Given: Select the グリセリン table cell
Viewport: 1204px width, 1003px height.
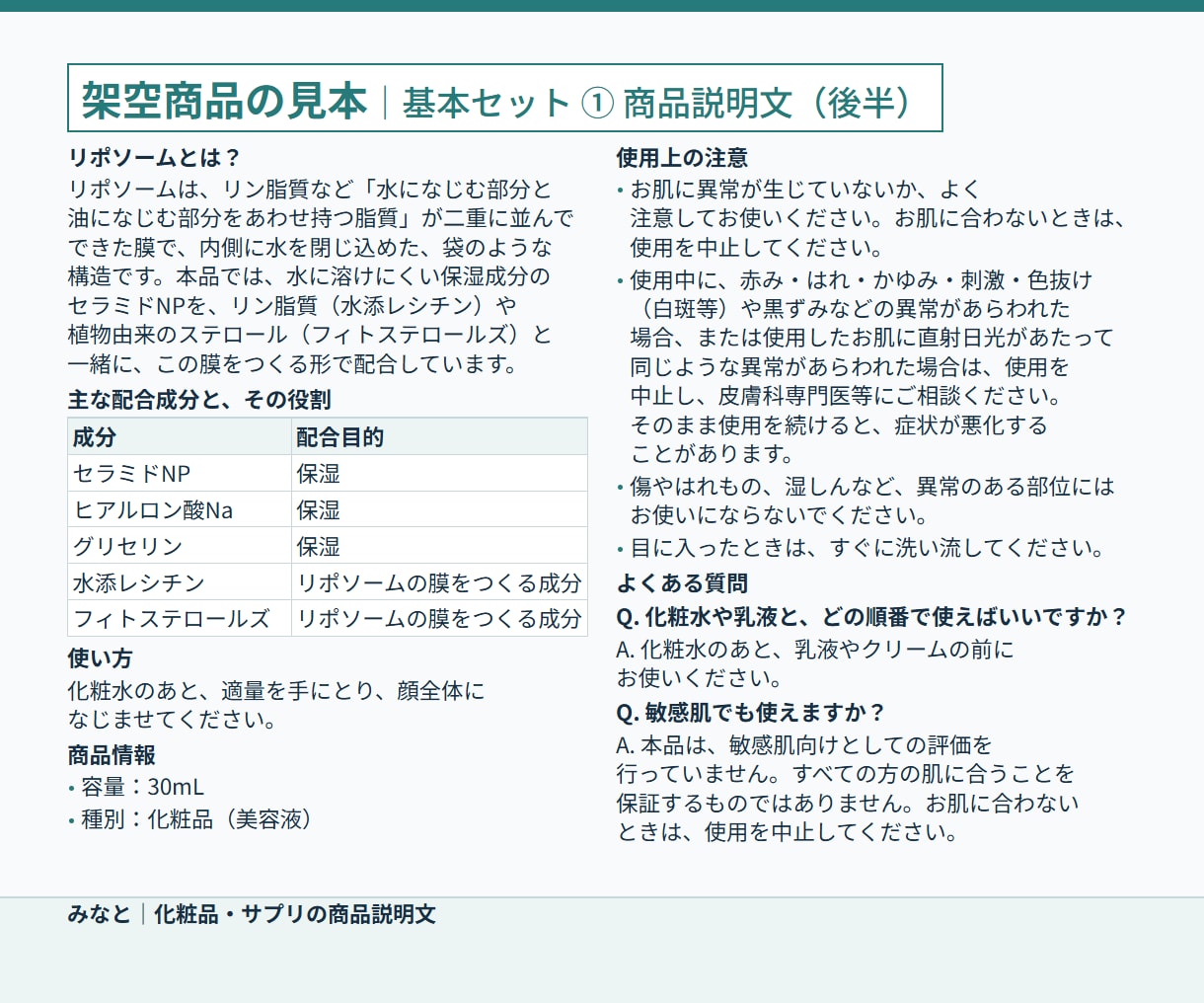Looking at the screenshot, I should point(180,546).
